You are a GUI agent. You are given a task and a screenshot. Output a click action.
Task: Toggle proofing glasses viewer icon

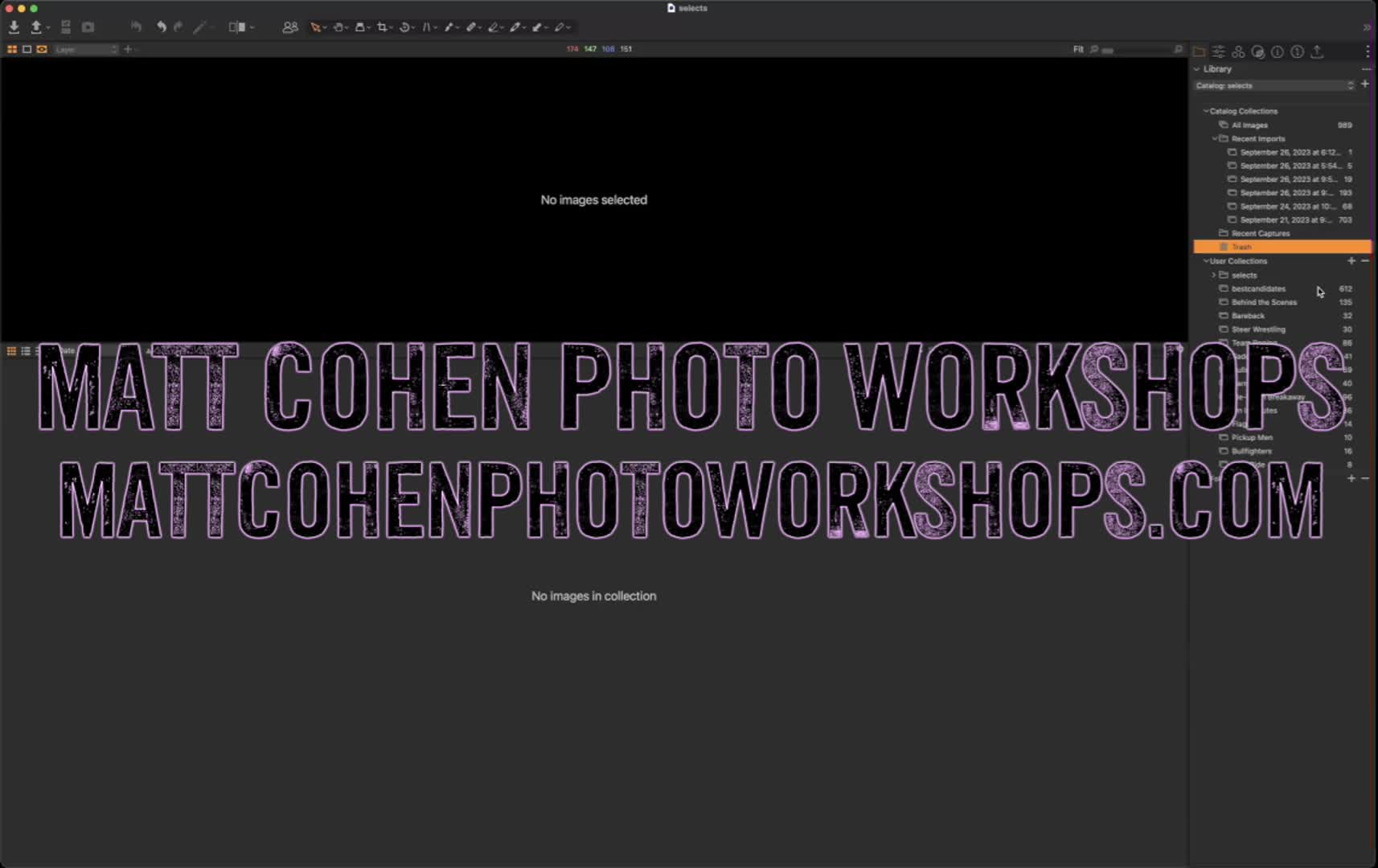(x=42, y=49)
